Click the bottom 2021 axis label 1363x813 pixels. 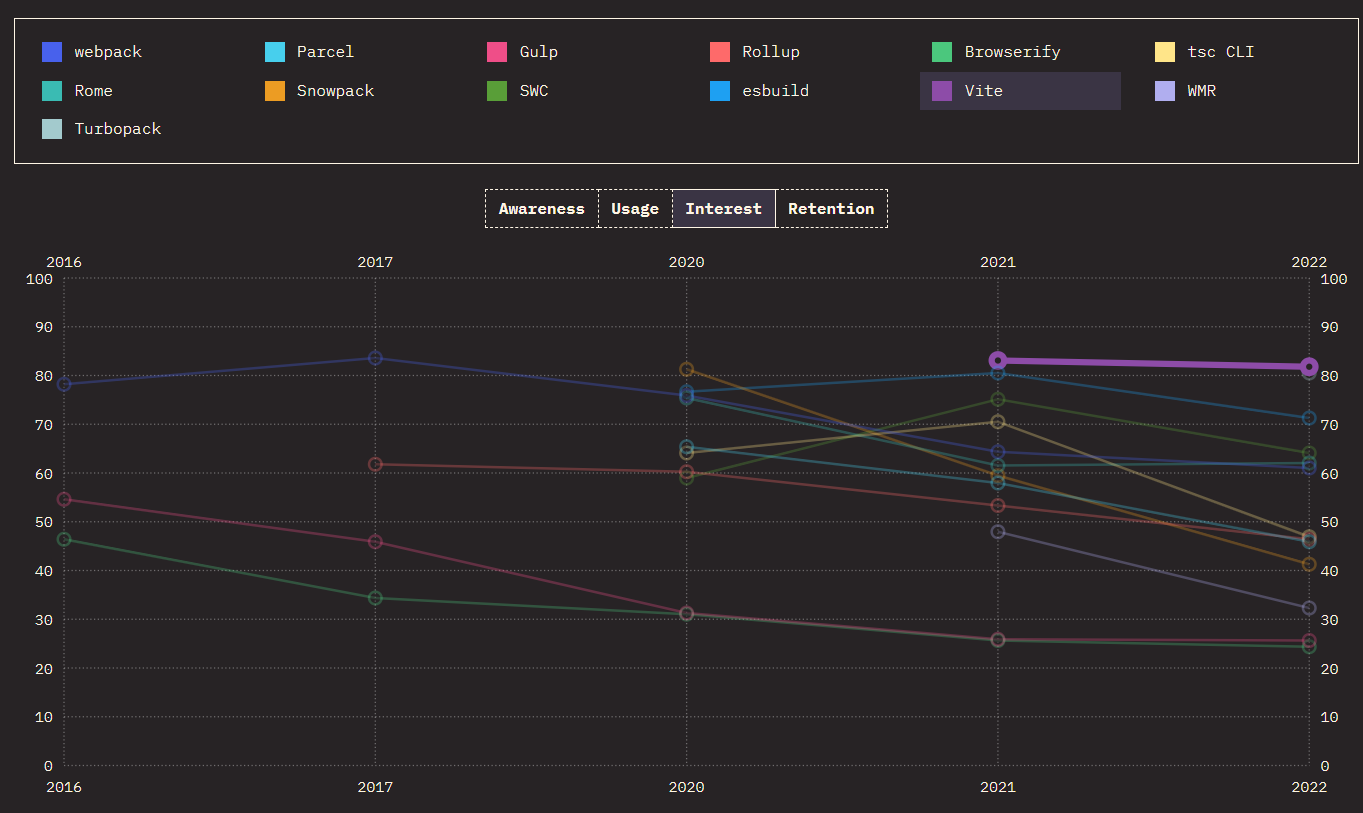click(x=997, y=787)
